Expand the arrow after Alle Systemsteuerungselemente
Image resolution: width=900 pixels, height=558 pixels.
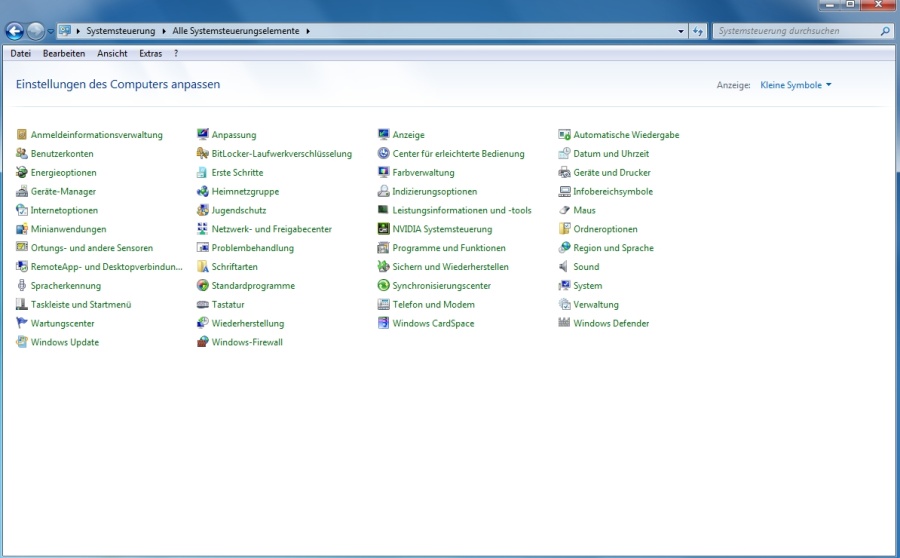pyautogui.click(x=308, y=31)
